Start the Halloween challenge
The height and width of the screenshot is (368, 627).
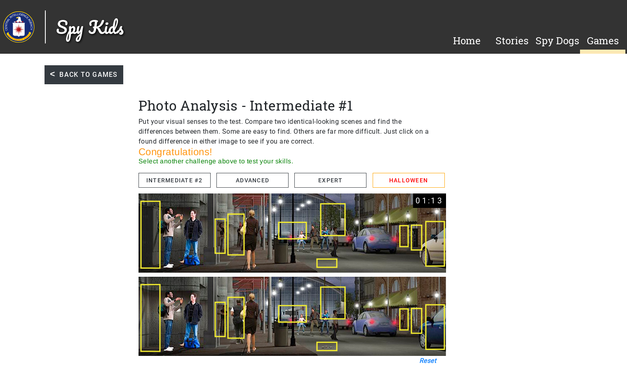point(408,180)
